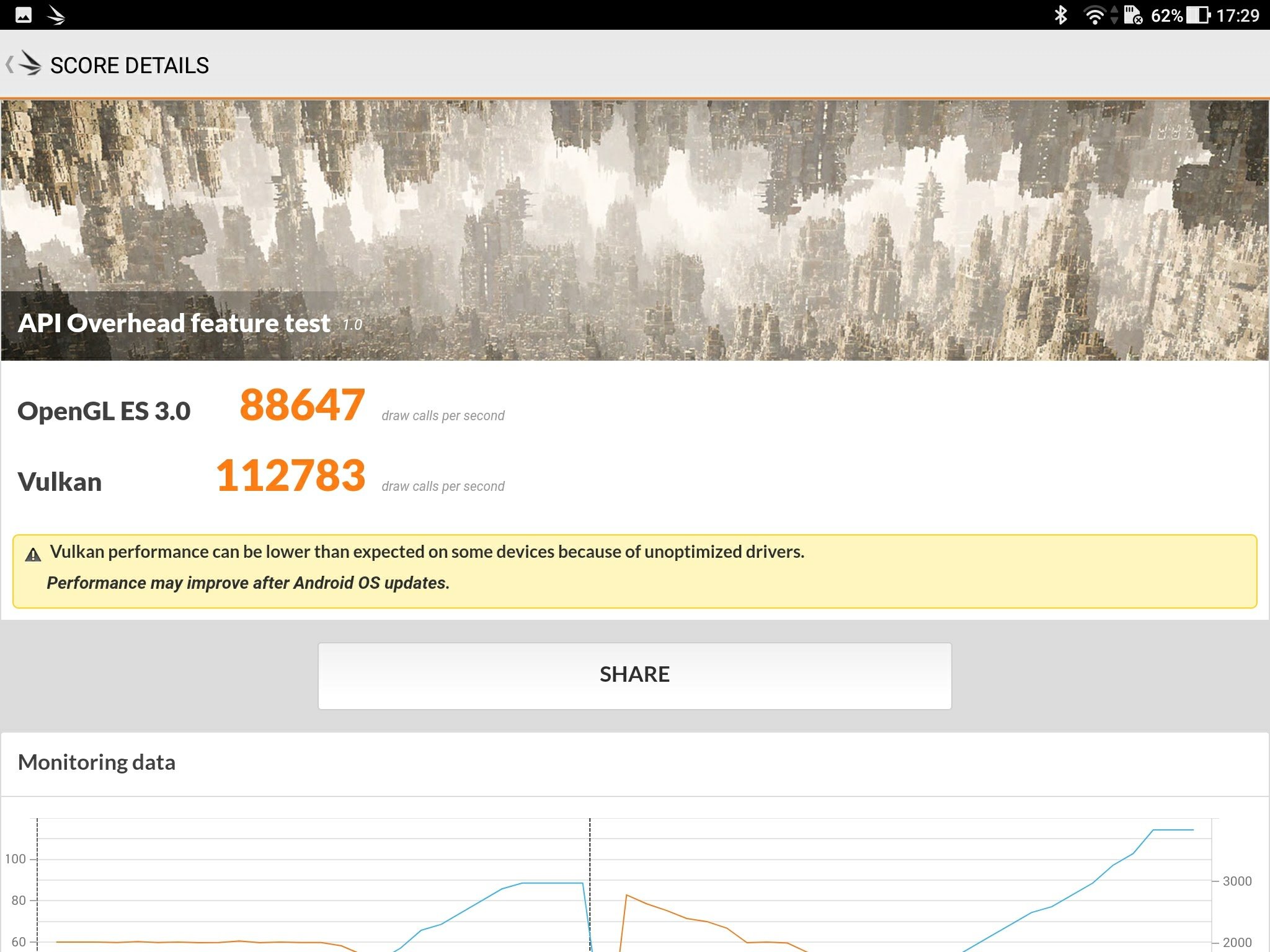Image resolution: width=1270 pixels, height=952 pixels.
Task: Tap the Vulkan label
Action: [x=60, y=482]
